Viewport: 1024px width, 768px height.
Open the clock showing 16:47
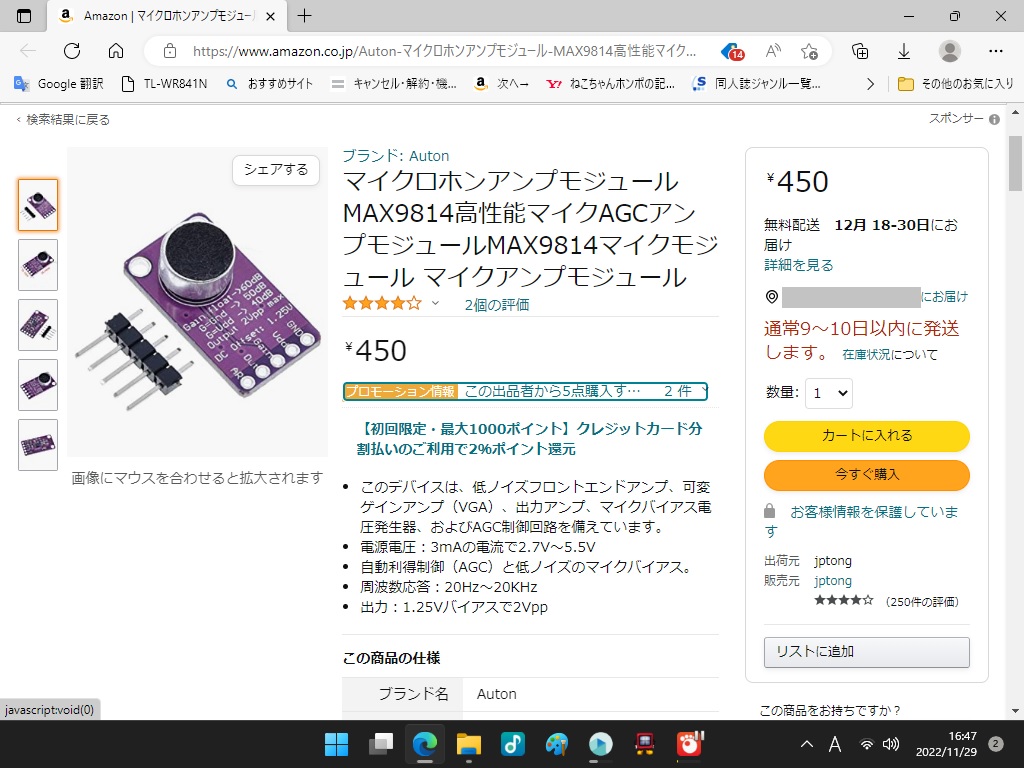(946, 744)
